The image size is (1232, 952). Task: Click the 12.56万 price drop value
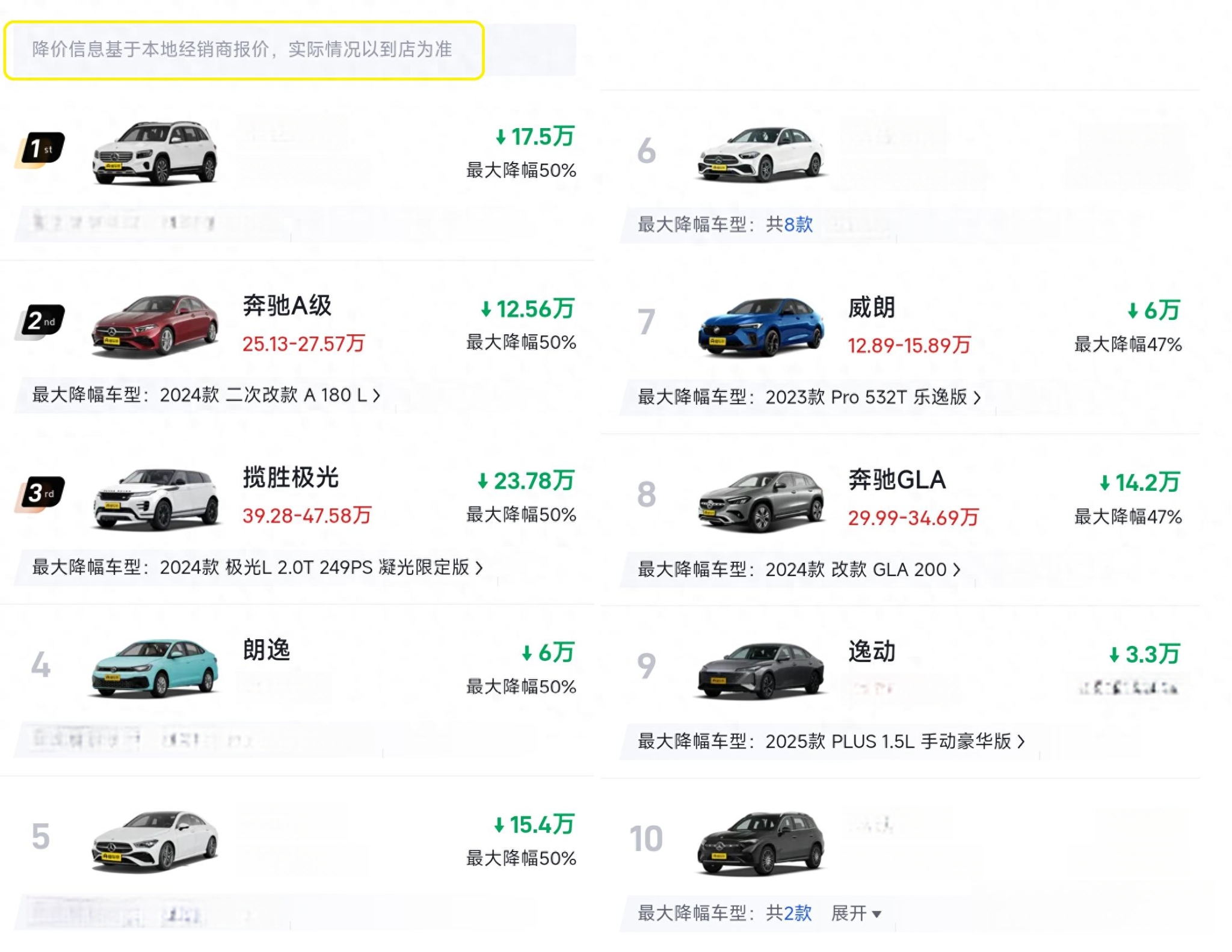coord(528,309)
